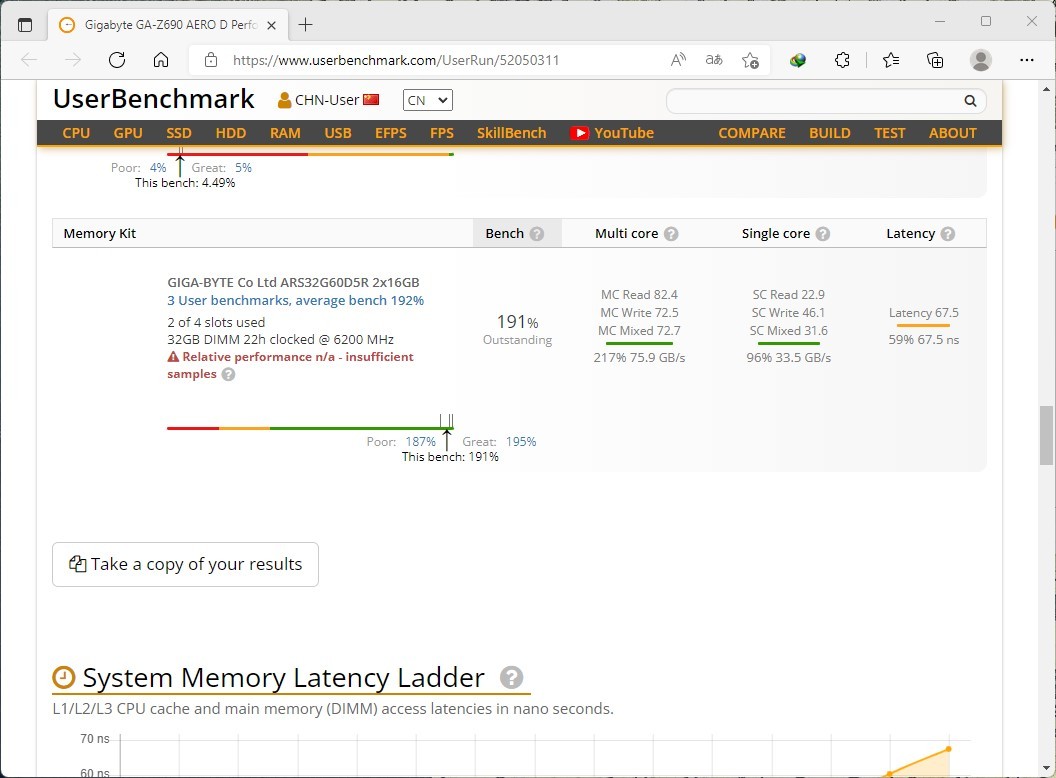Open the EFPS menu item
The height and width of the screenshot is (778, 1056).
coord(391,133)
